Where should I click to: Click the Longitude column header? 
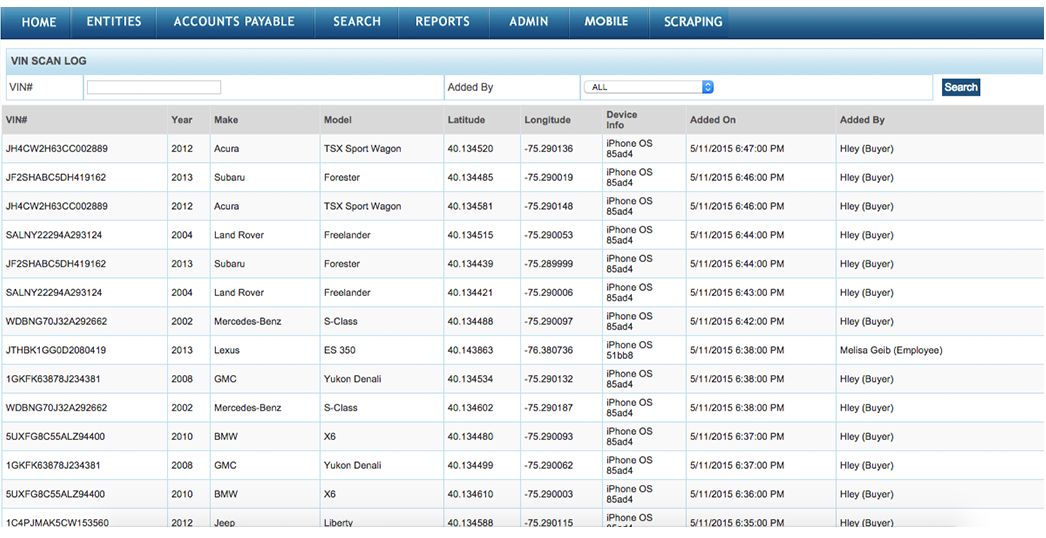[547, 120]
